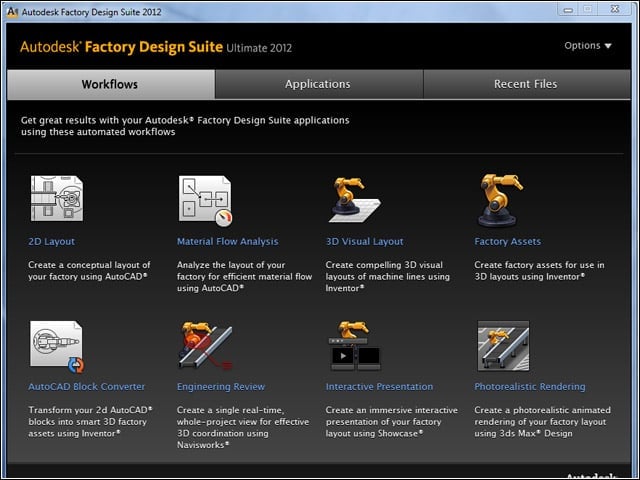Expand the Options dropdown menu
640x480 pixels.
click(588, 46)
